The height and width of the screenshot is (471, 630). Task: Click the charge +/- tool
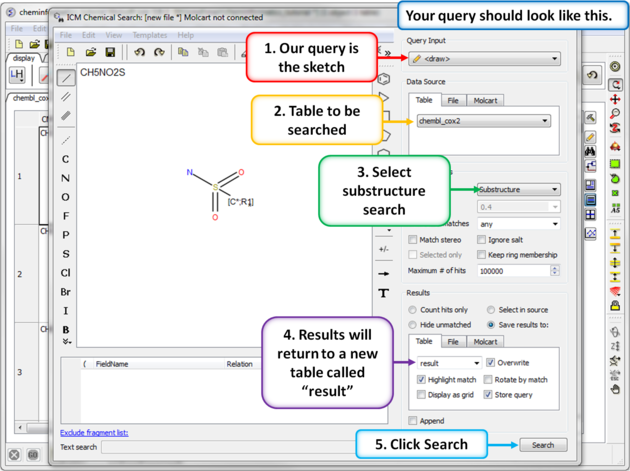click(x=383, y=249)
